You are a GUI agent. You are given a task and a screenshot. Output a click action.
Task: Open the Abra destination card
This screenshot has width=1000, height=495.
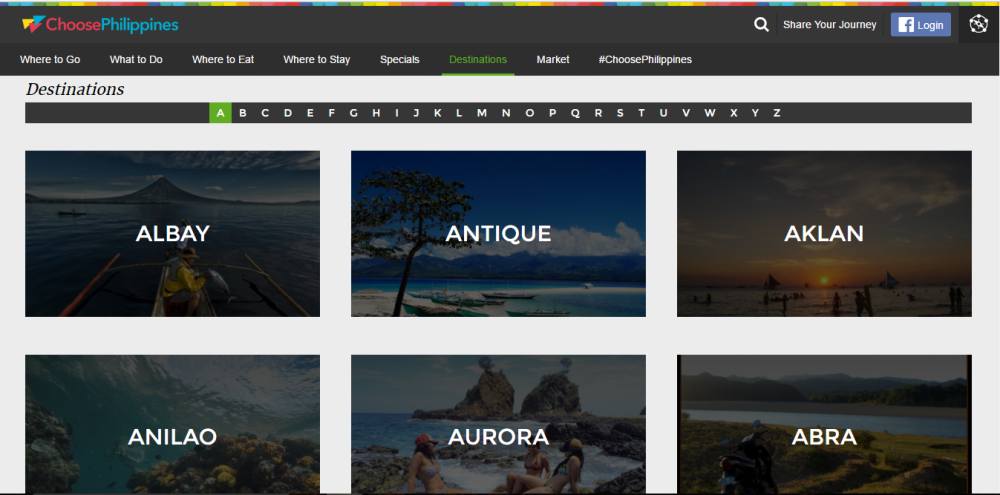tap(824, 424)
